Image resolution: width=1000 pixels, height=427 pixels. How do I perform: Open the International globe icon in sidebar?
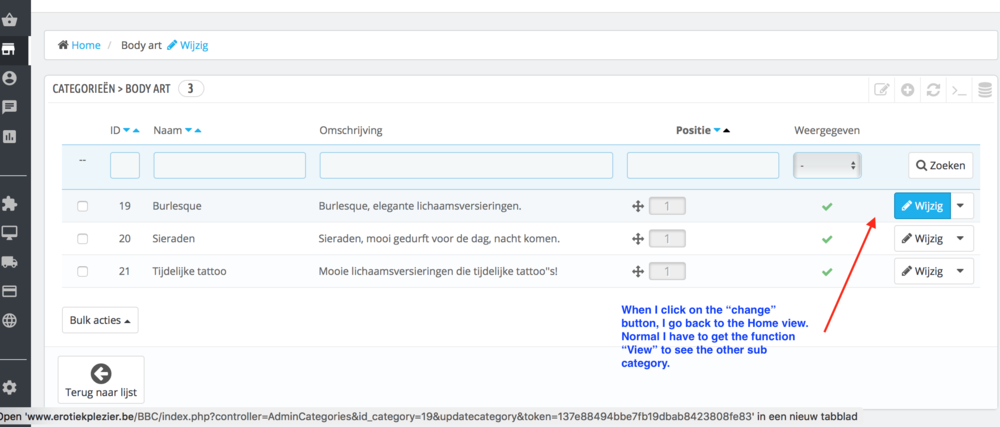pos(10,320)
